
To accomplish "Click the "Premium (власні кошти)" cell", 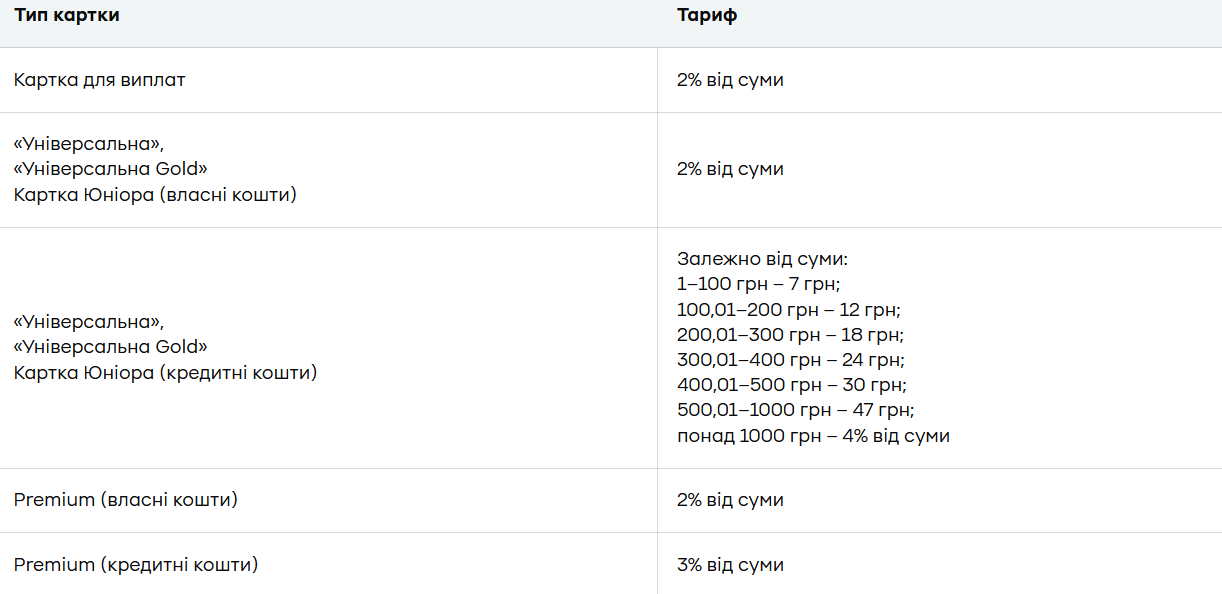I will click(x=126, y=500).
